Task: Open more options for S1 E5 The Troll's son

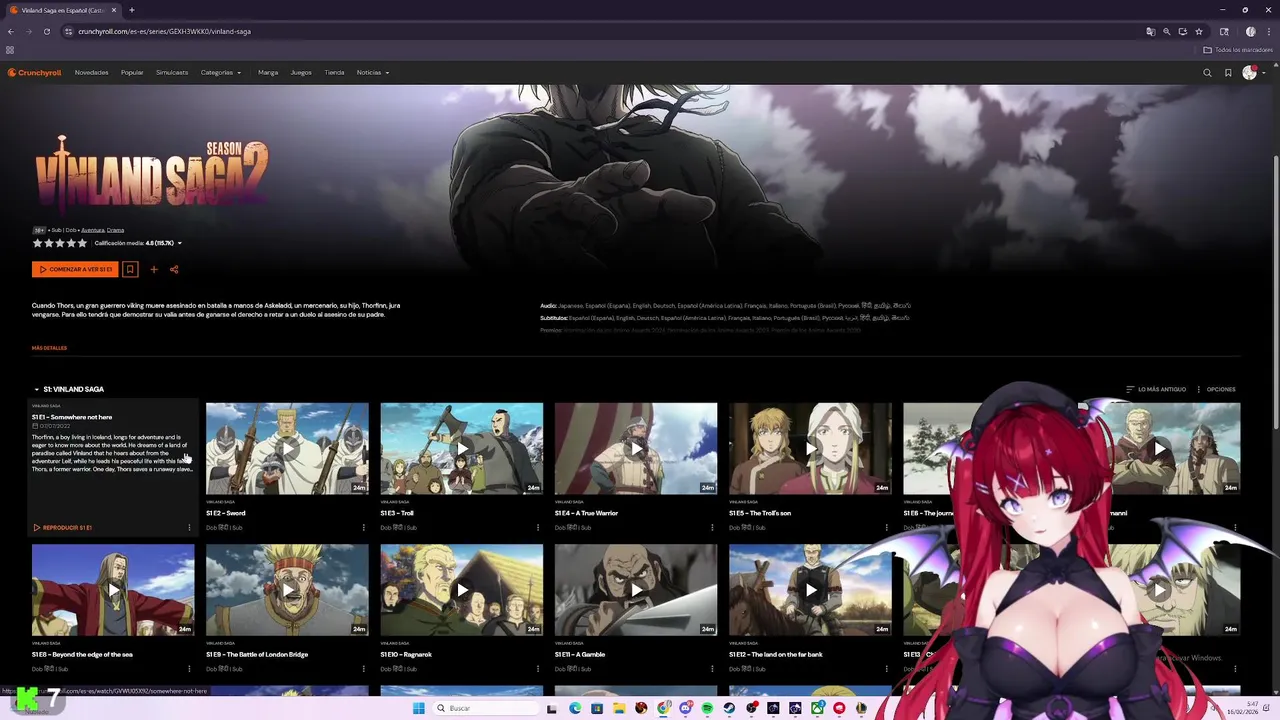Action: (886, 527)
